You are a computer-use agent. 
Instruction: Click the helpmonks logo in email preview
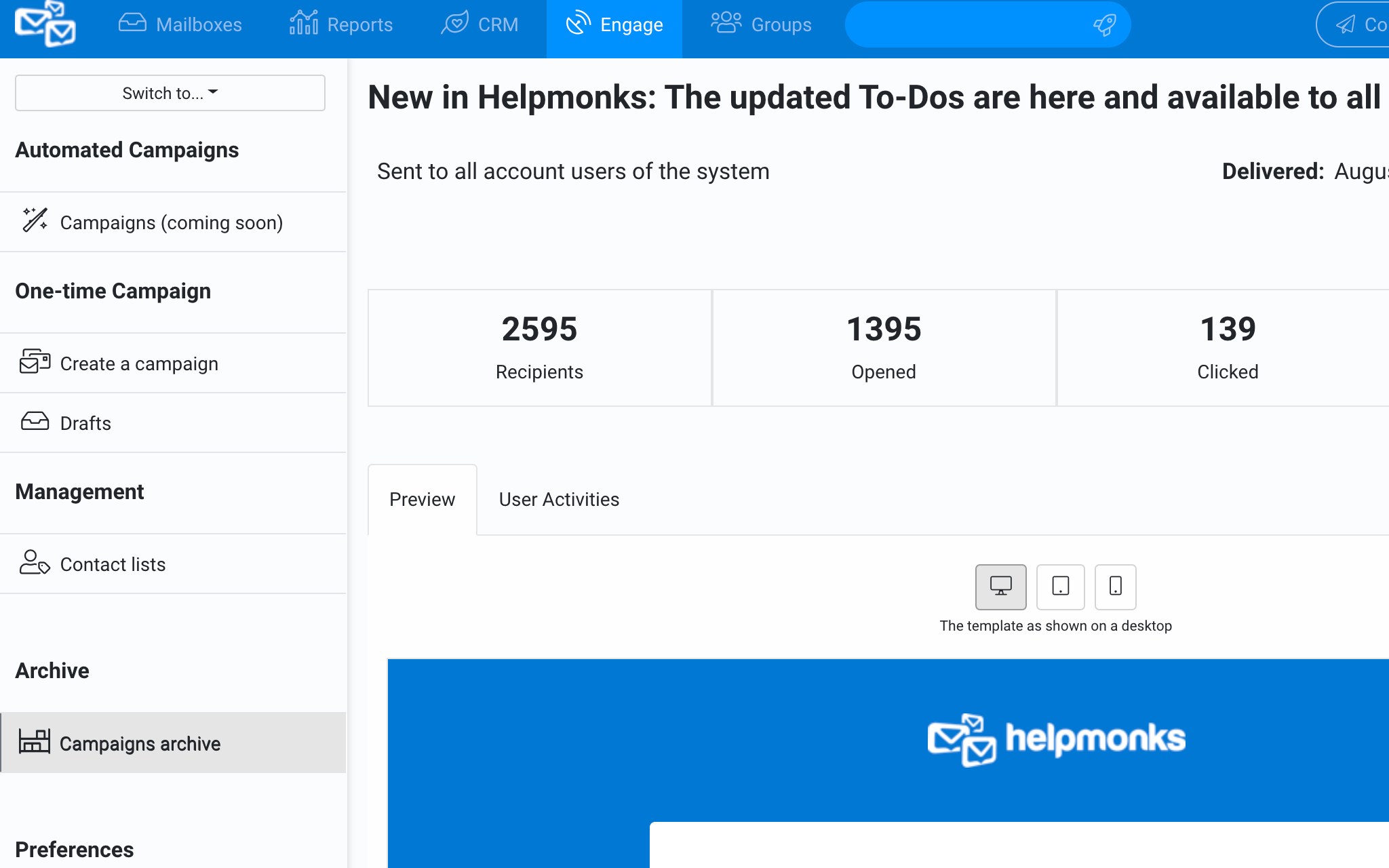click(x=1056, y=739)
